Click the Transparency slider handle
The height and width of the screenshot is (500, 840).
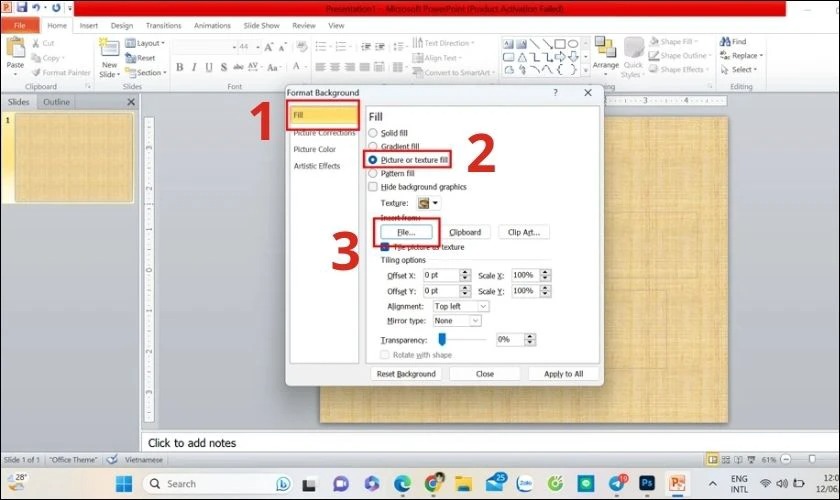pos(442,339)
